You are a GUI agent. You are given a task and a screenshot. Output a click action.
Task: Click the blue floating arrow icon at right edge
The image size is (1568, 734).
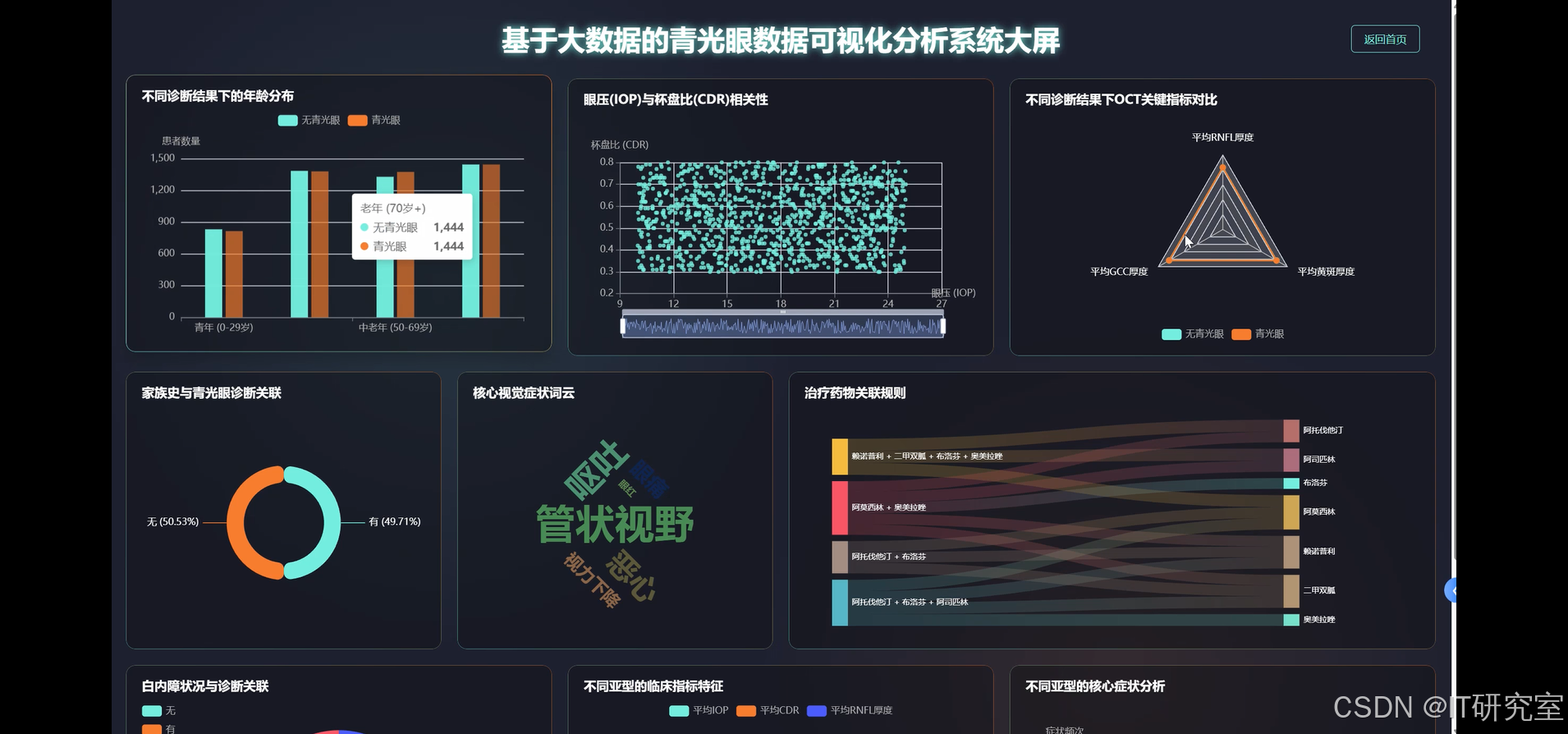(x=1451, y=589)
